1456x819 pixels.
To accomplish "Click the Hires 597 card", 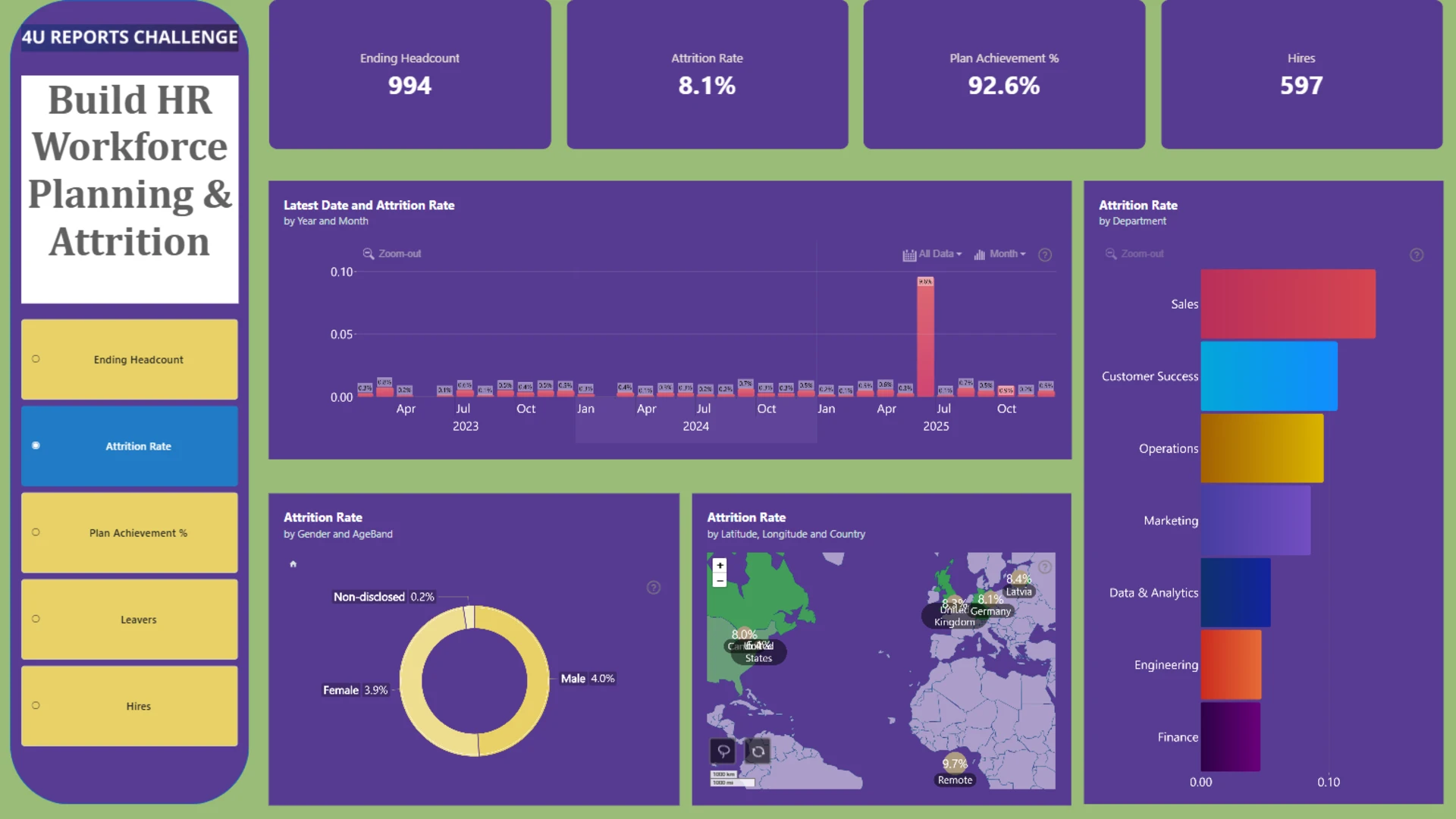I will coord(1301,74).
